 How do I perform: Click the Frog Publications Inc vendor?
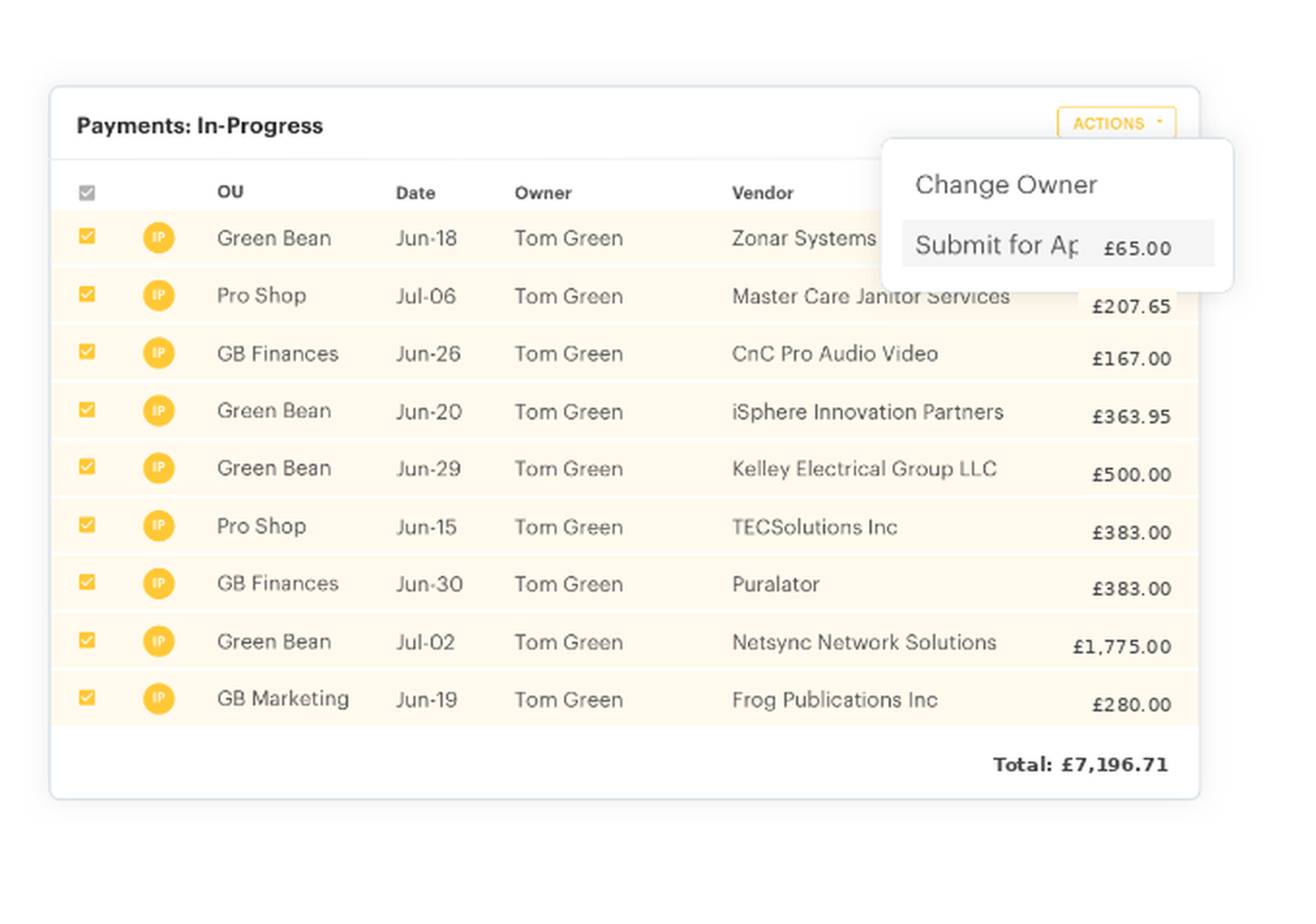(x=835, y=700)
